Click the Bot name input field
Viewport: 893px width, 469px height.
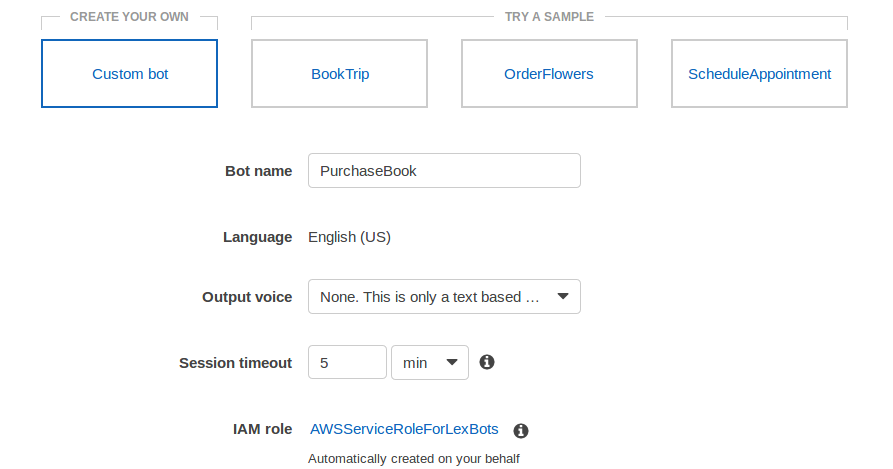pos(444,171)
